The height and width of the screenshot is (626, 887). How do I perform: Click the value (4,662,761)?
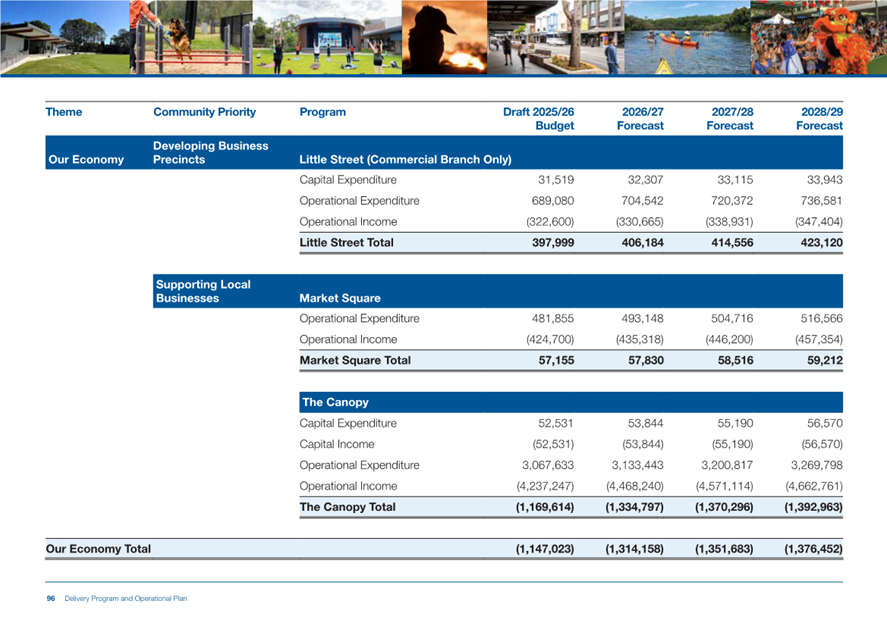[x=813, y=486]
